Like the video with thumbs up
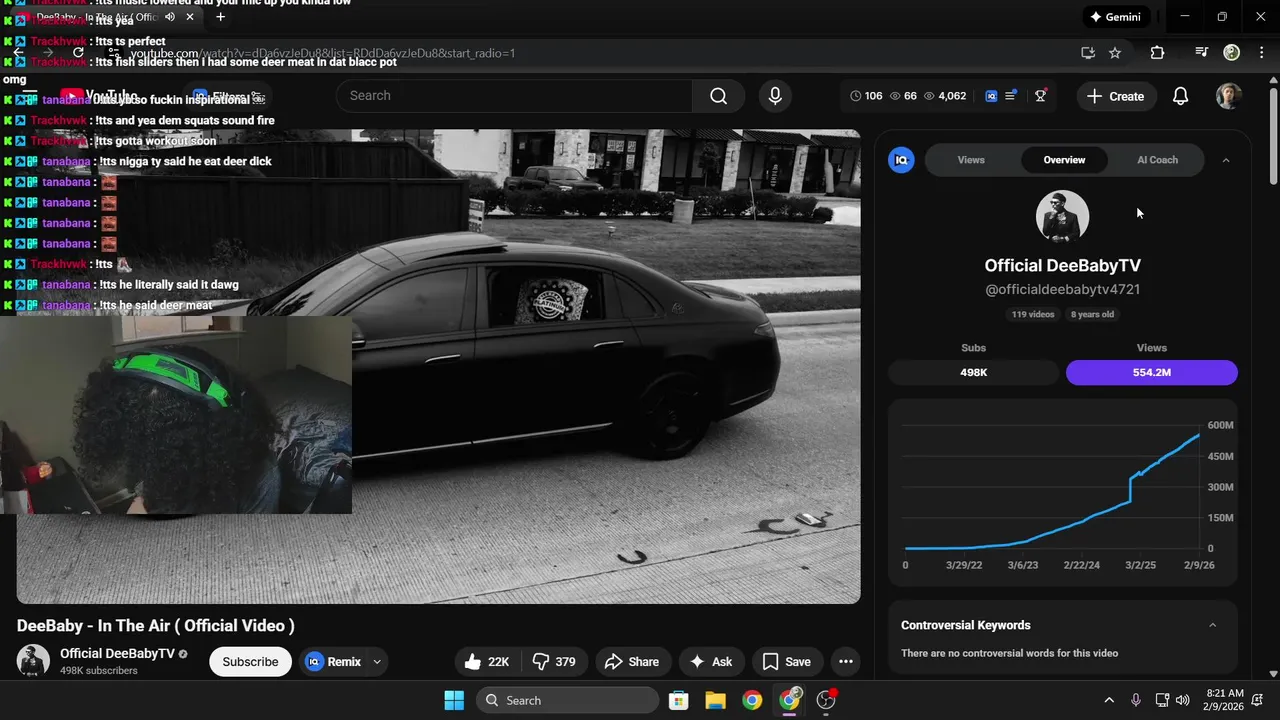1280x720 pixels. click(x=487, y=662)
